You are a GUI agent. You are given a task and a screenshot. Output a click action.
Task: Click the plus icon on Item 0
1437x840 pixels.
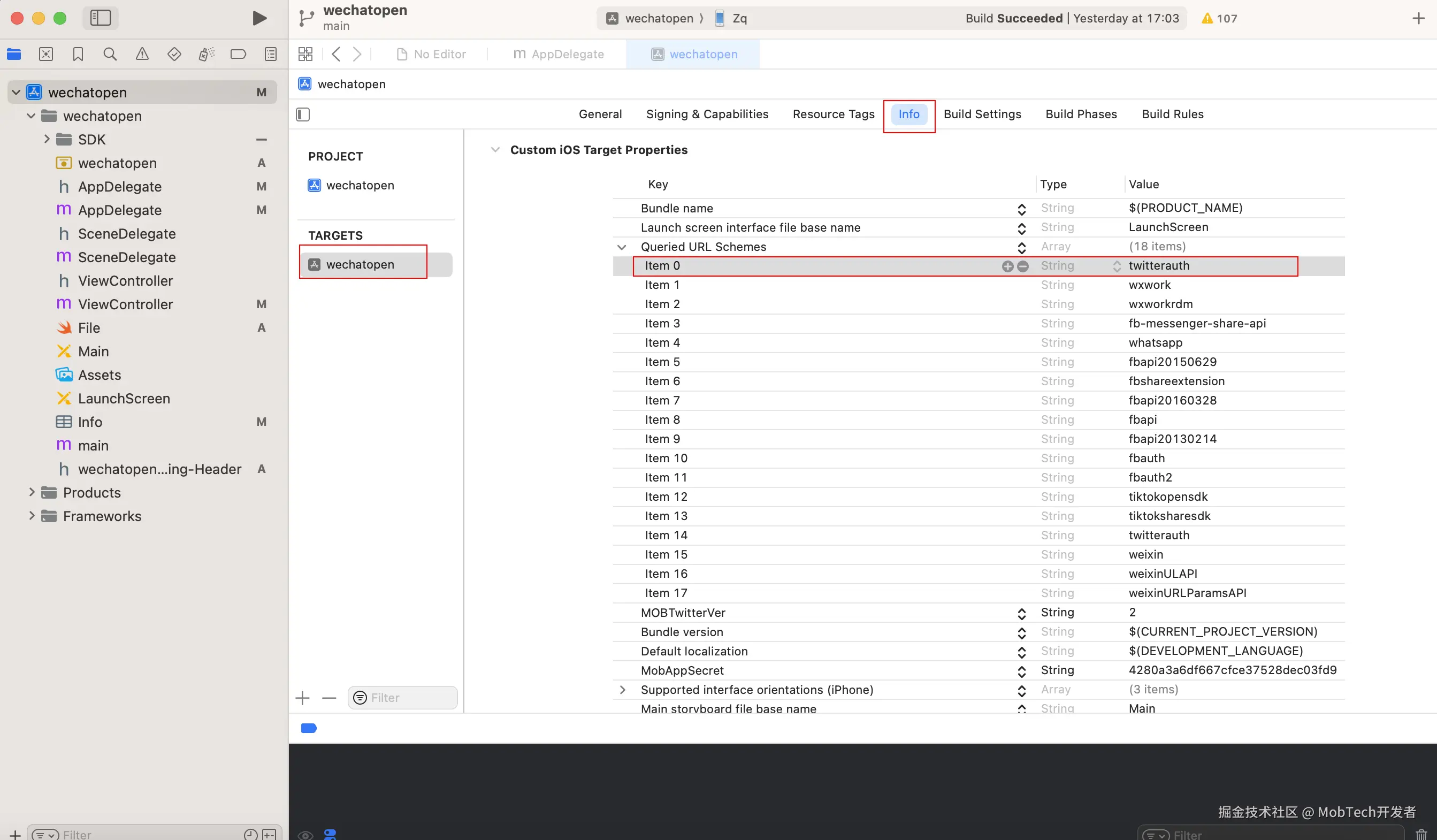[1007, 266]
